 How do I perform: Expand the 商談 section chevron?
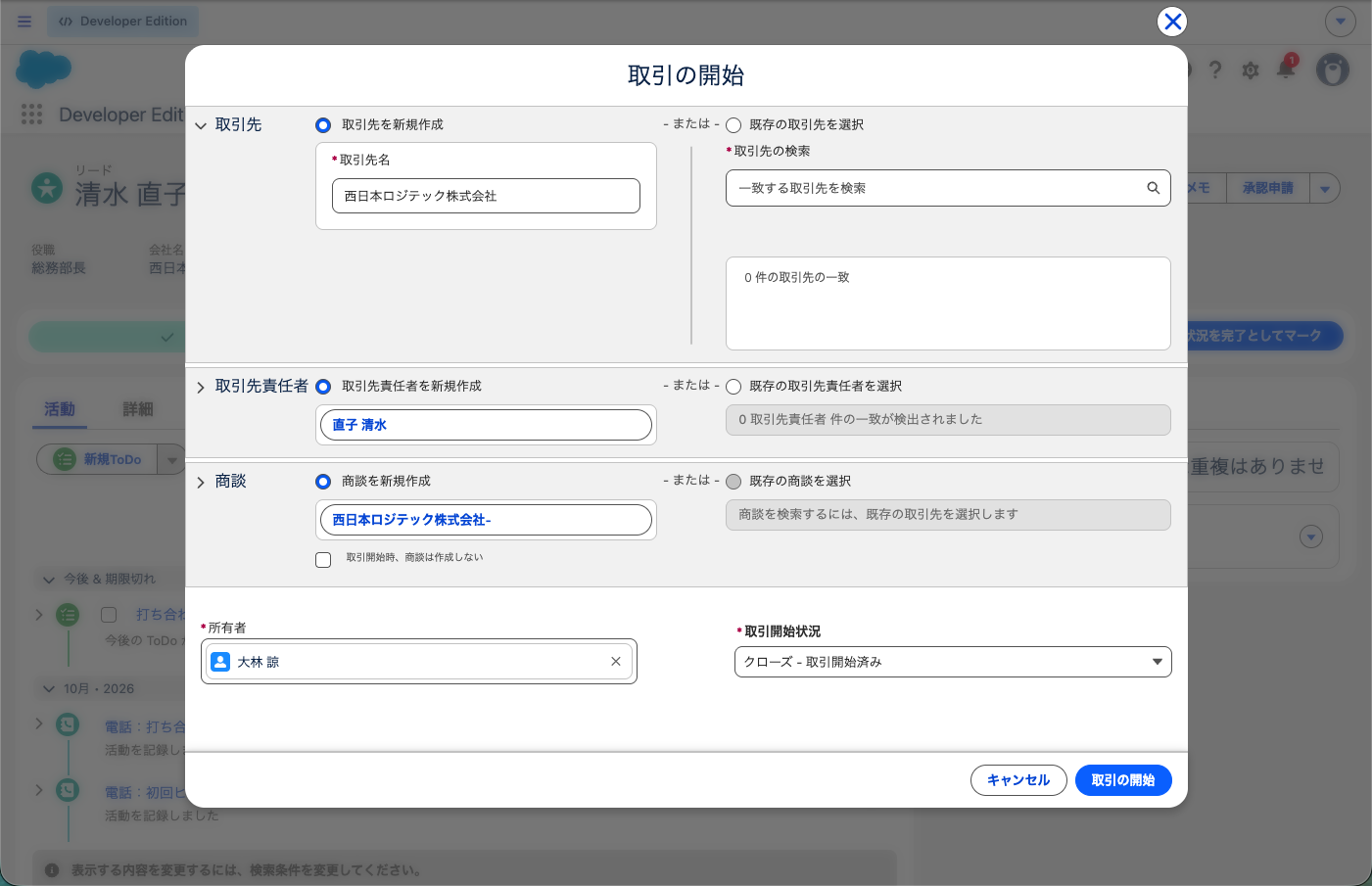201,482
